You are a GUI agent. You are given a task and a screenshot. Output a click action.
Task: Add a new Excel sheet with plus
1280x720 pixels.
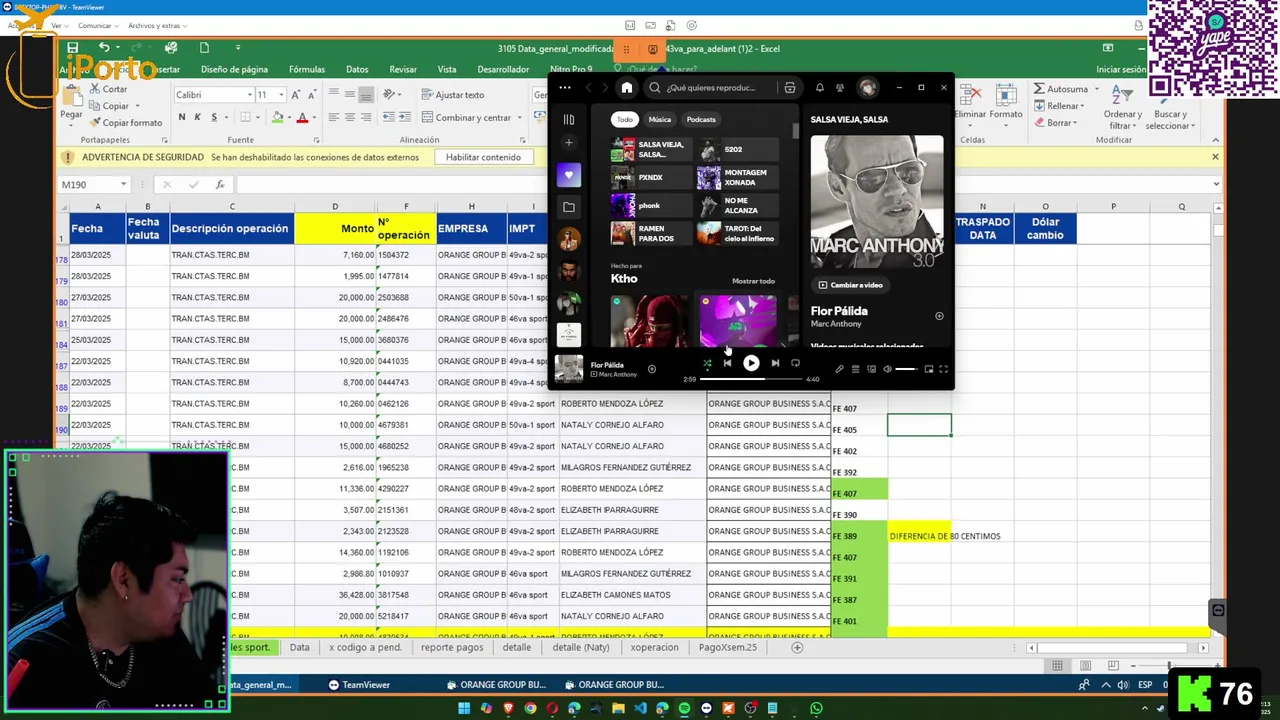pos(797,647)
